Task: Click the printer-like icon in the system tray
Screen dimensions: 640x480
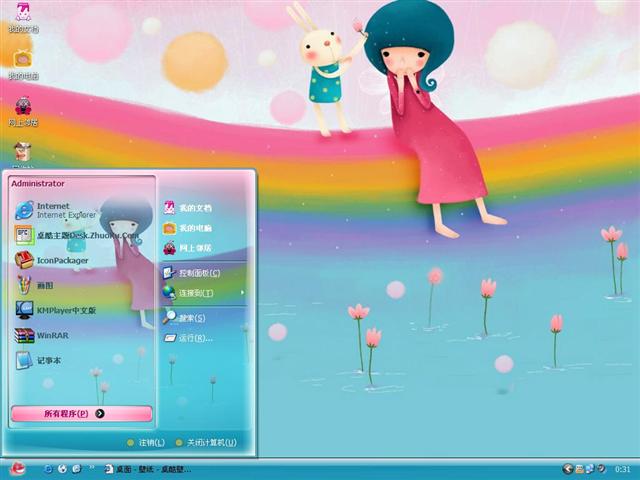Action: click(x=580, y=469)
